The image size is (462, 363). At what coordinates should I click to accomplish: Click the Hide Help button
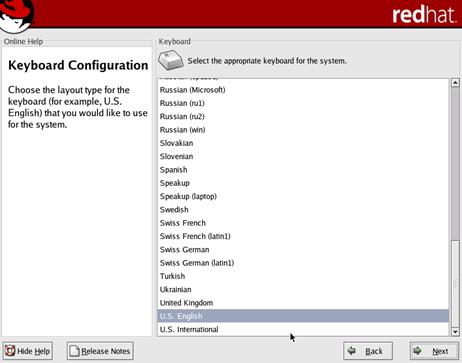tap(28, 351)
